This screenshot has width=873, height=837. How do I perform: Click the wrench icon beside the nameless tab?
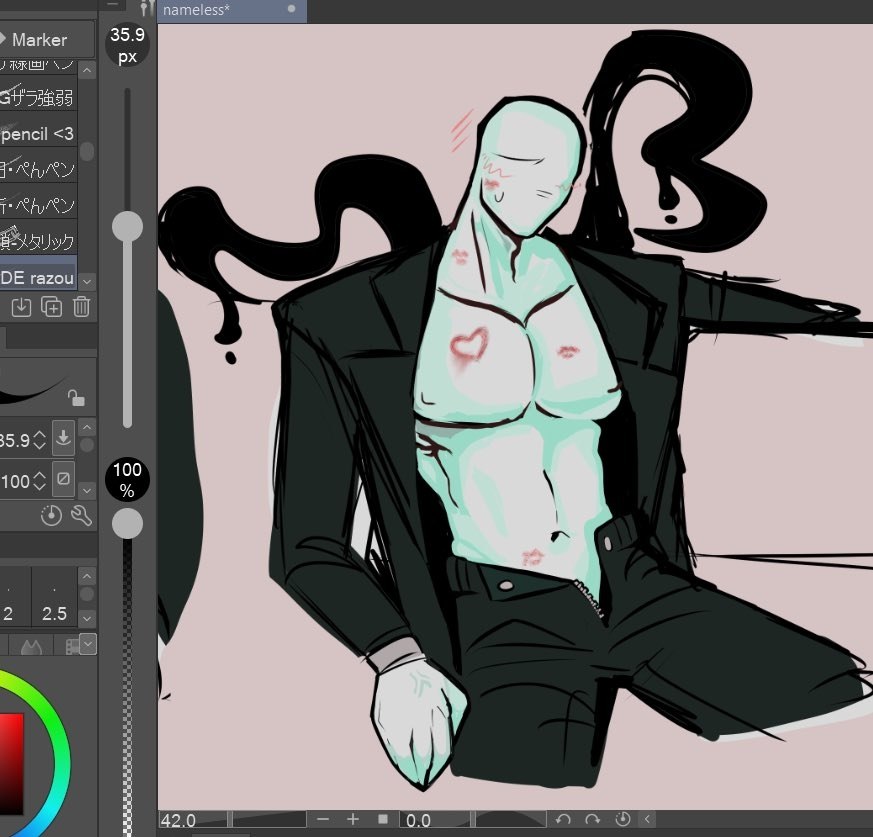(x=146, y=8)
